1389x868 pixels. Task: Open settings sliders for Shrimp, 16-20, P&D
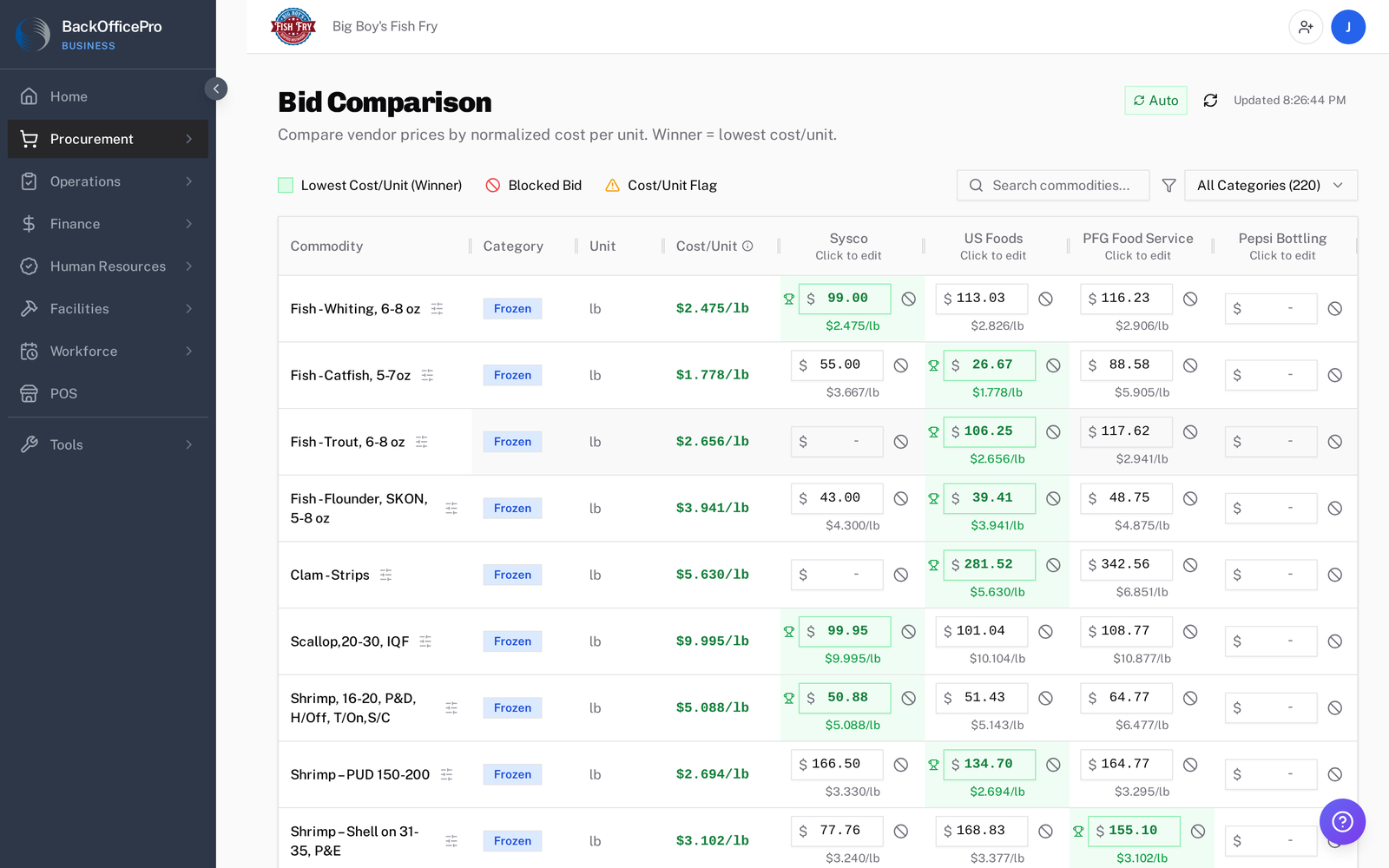pos(451,708)
